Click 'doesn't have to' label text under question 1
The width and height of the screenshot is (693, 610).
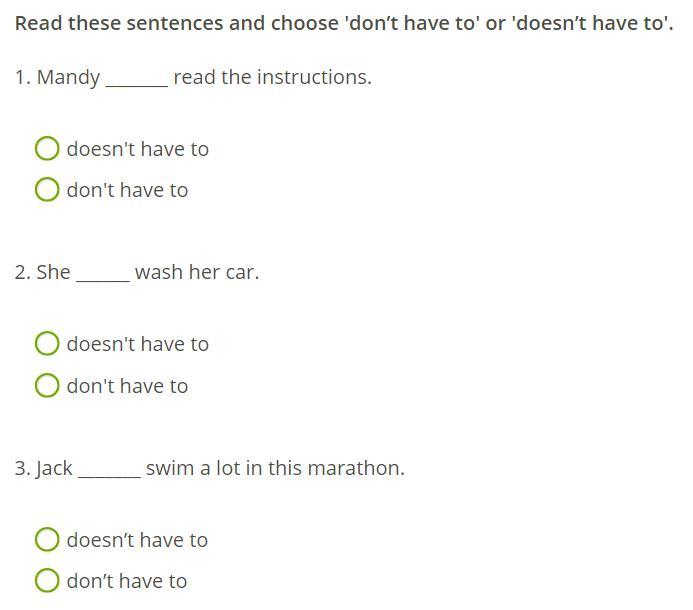tap(137, 149)
